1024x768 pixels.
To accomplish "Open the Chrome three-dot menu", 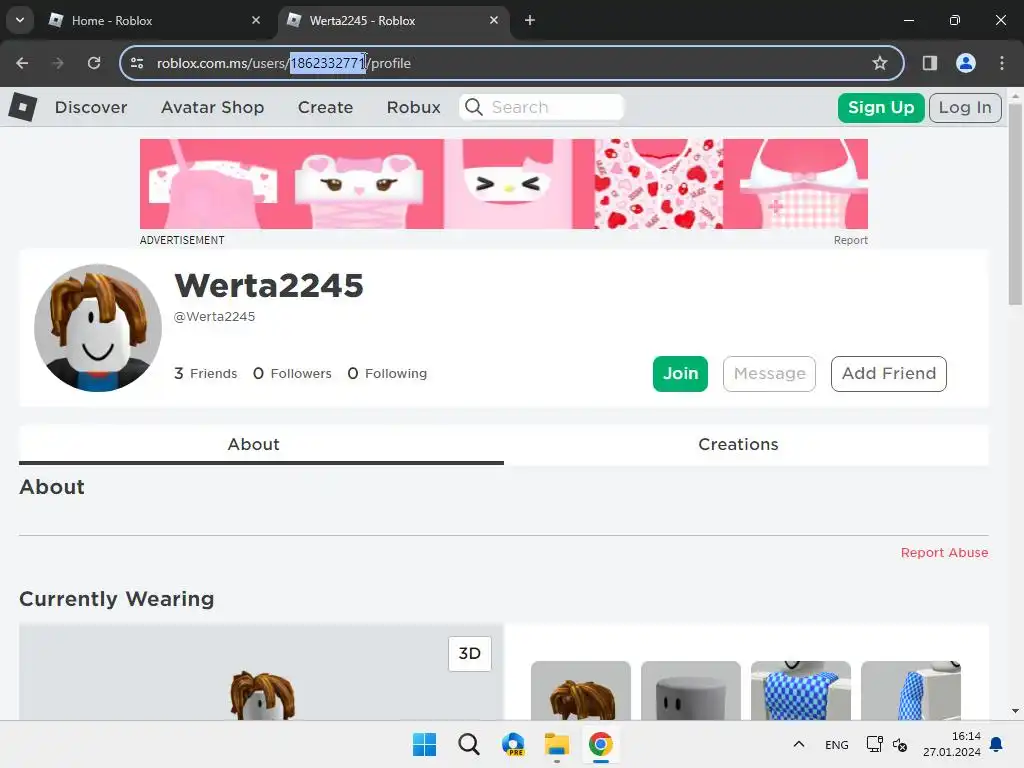I will (1002, 63).
